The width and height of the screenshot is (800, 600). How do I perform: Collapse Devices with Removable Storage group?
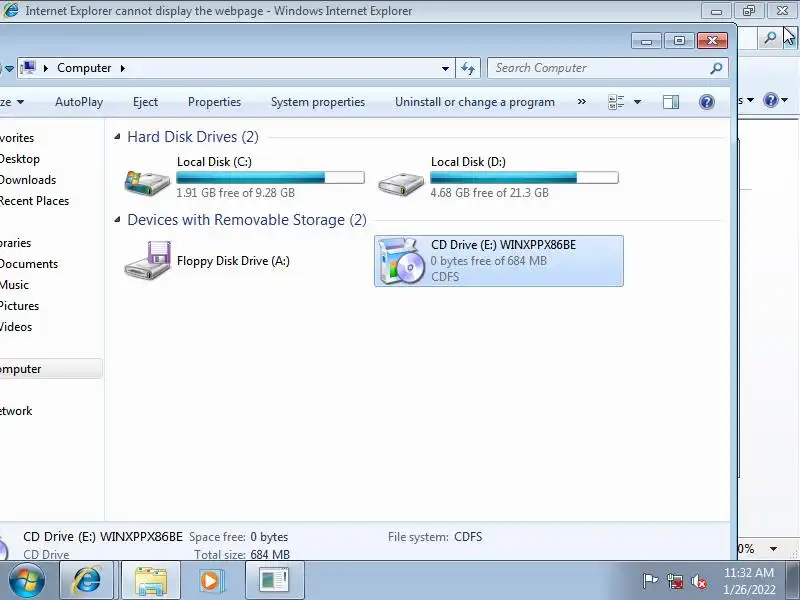(x=117, y=219)
